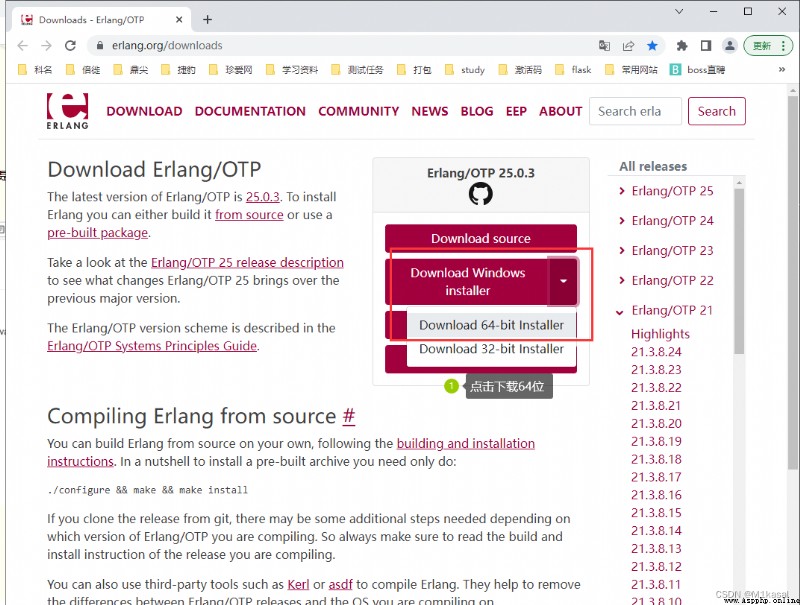Open the asdf link
This screenshot has height=605, width=800.
pyautogui.click(x=340, y=585)
